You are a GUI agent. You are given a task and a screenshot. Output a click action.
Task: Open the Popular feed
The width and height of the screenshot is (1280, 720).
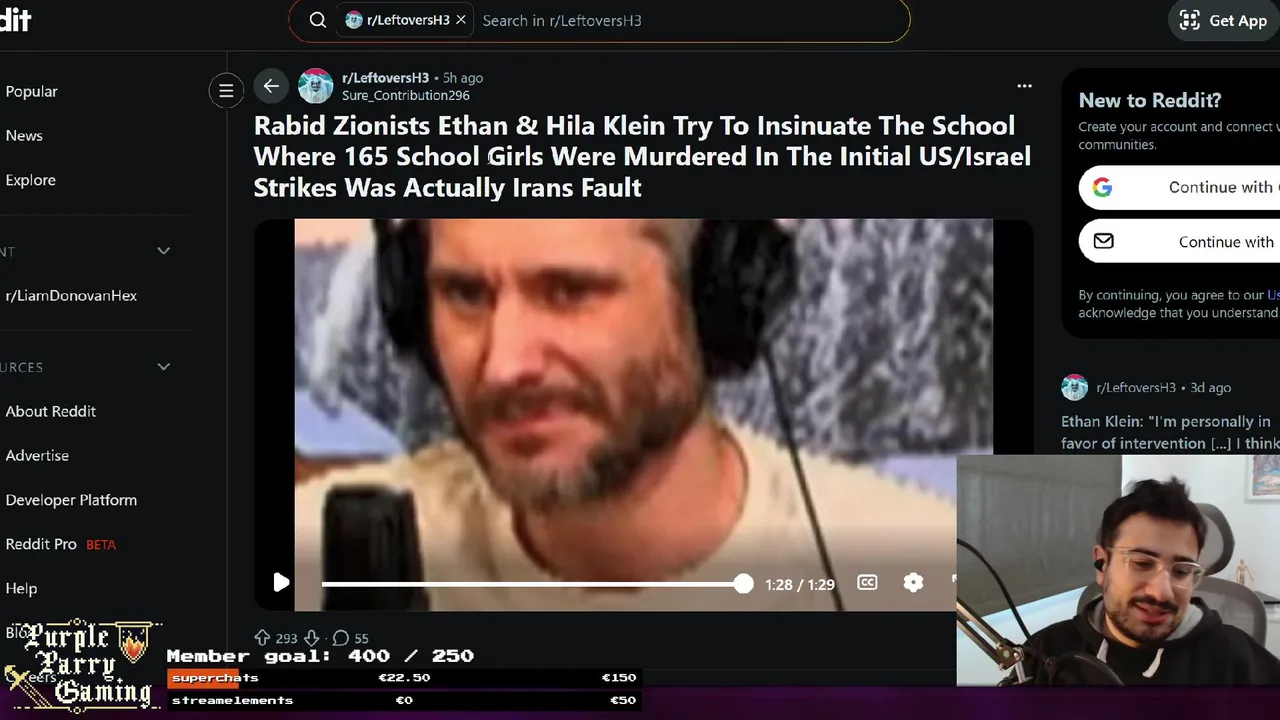click(31, 91)
